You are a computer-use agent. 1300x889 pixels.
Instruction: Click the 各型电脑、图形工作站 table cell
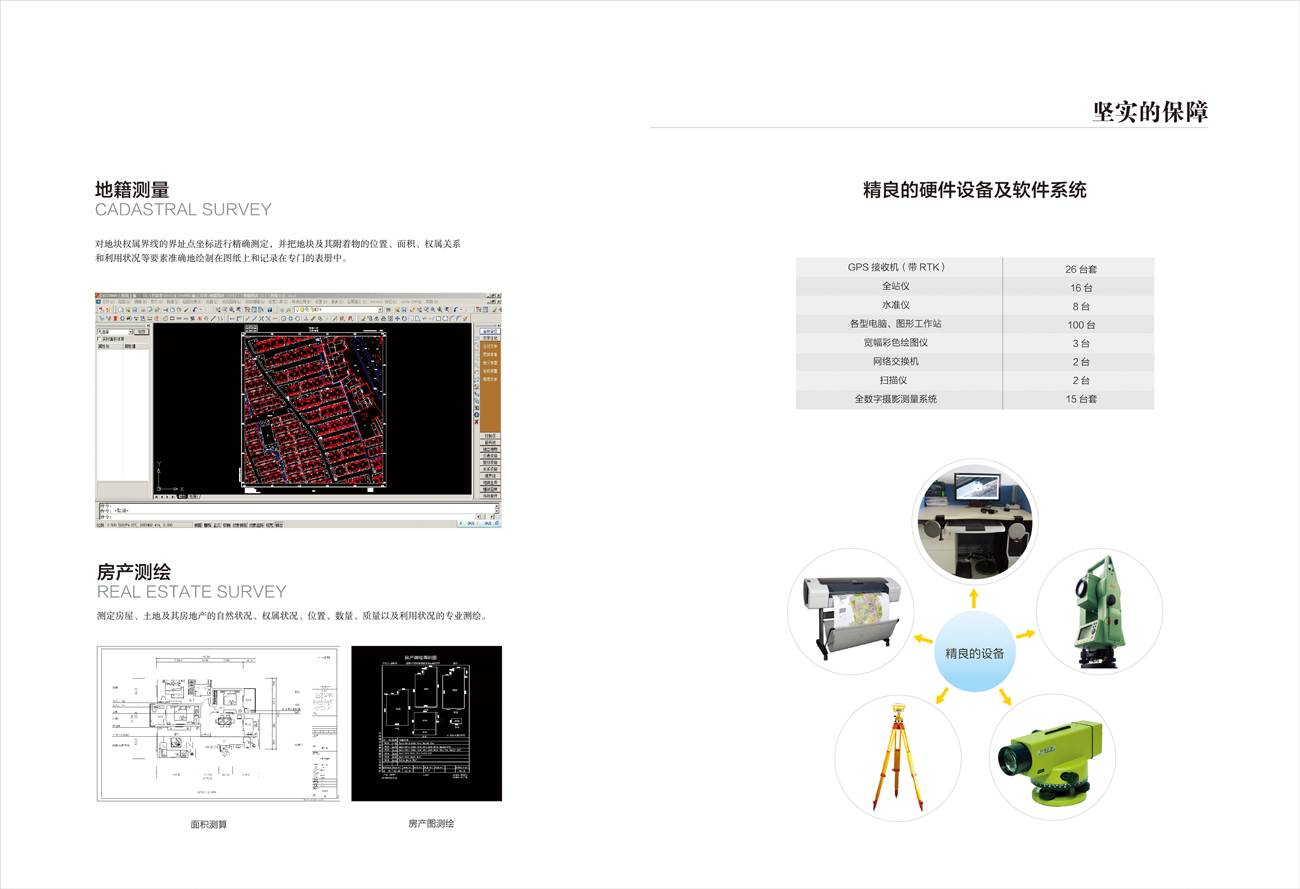898,324
